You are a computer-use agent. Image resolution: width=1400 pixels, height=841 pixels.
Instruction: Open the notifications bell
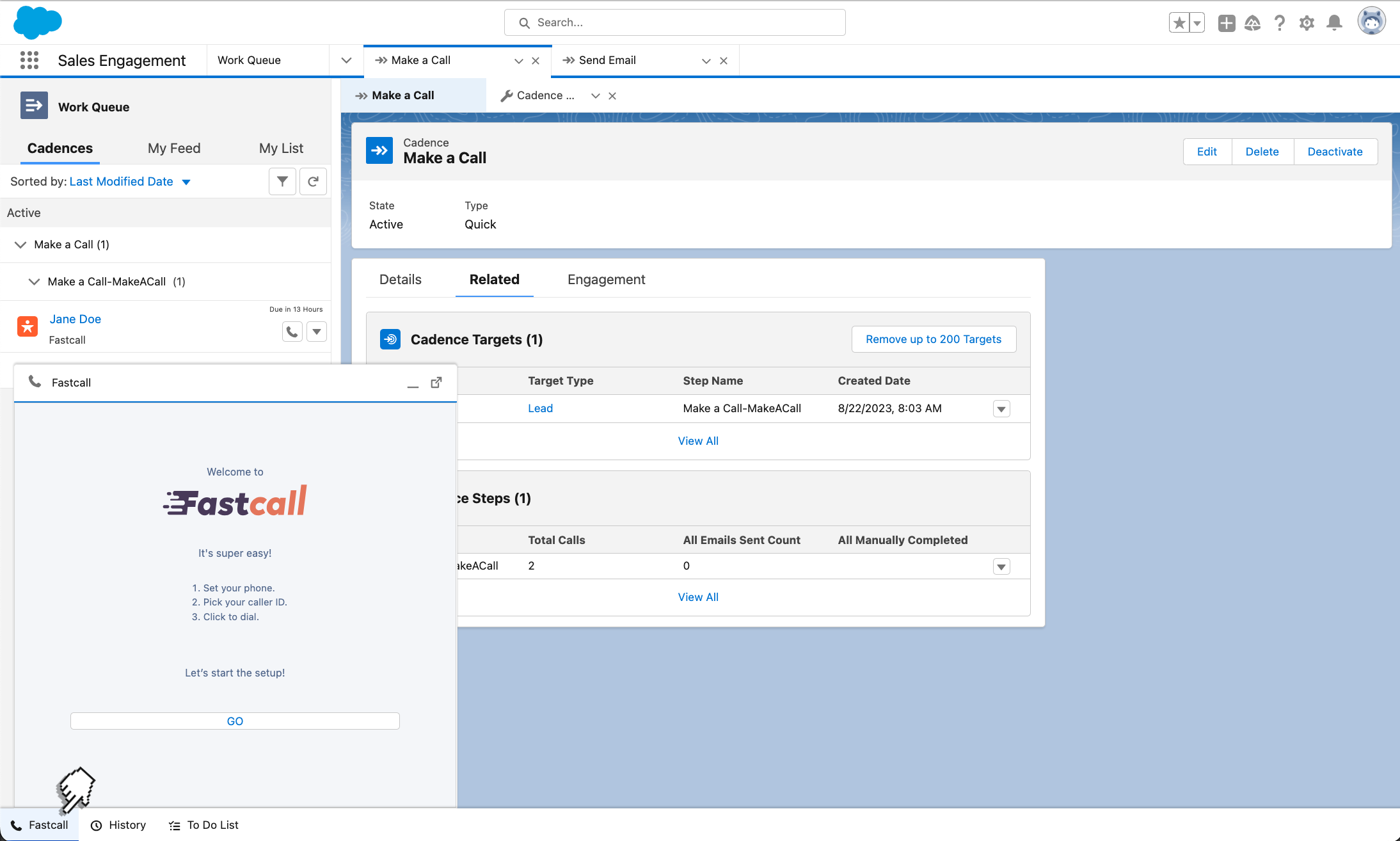[1334, 23]
